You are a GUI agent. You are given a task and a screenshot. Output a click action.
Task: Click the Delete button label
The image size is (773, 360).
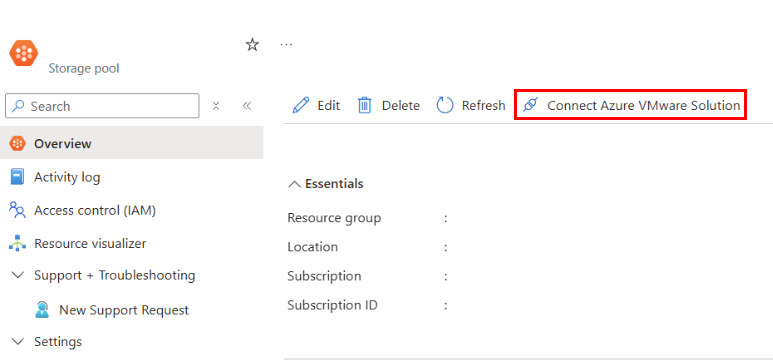click(x=401, y=106)
